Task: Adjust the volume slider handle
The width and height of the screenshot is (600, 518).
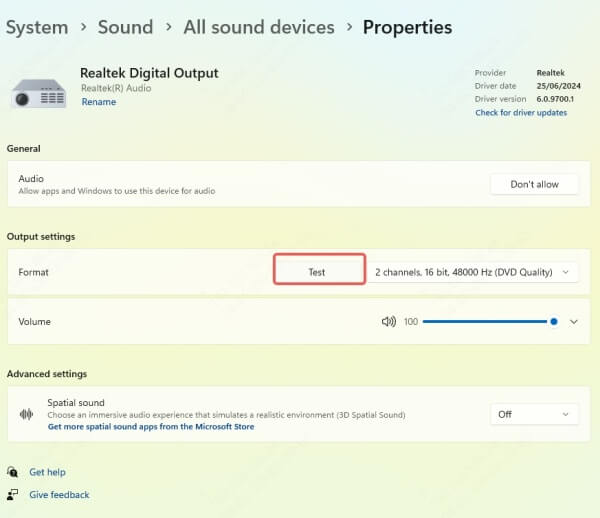Action: pyautogui.click(x=554, y=322)
